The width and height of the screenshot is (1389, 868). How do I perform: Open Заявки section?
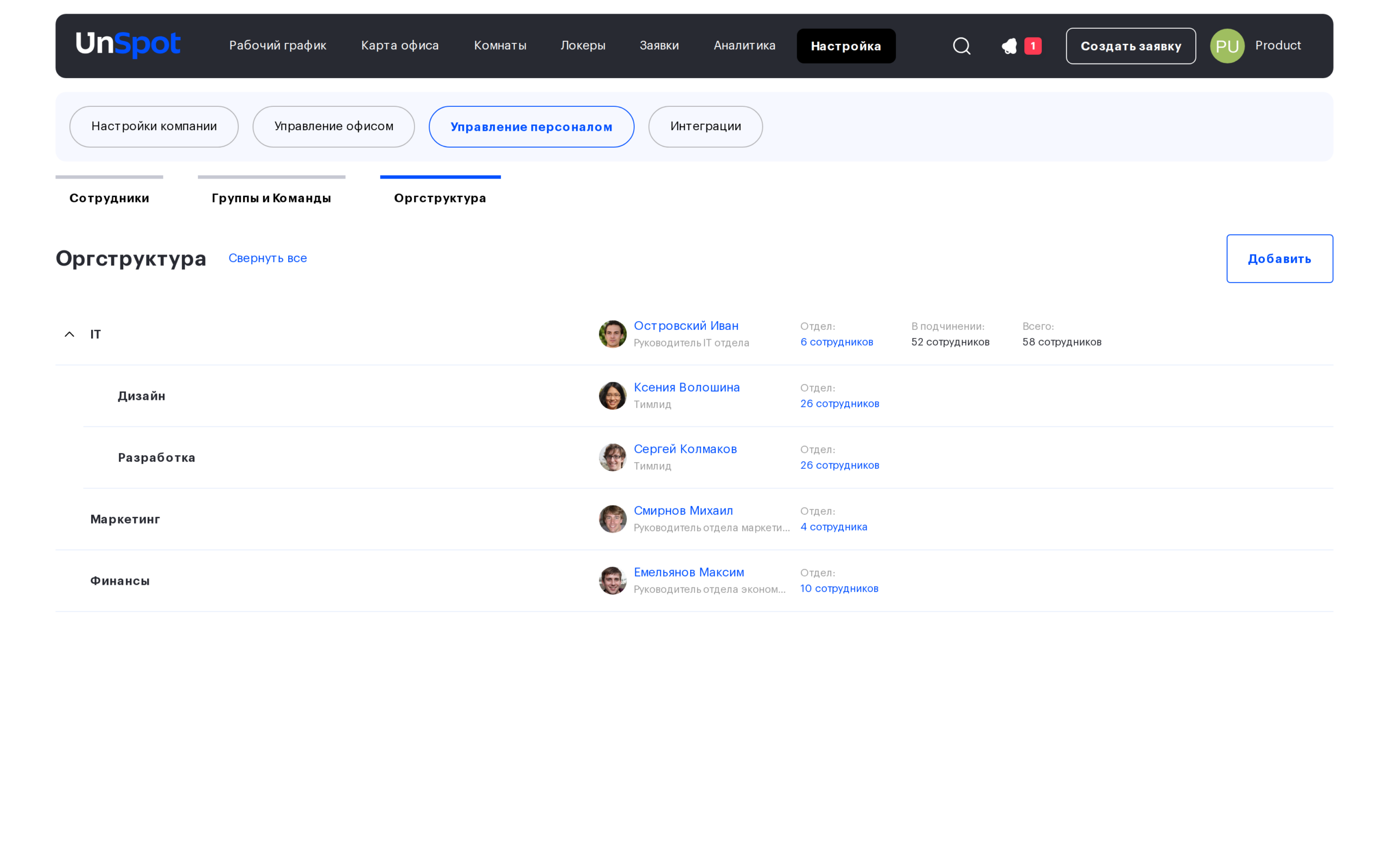coord(659,46)
